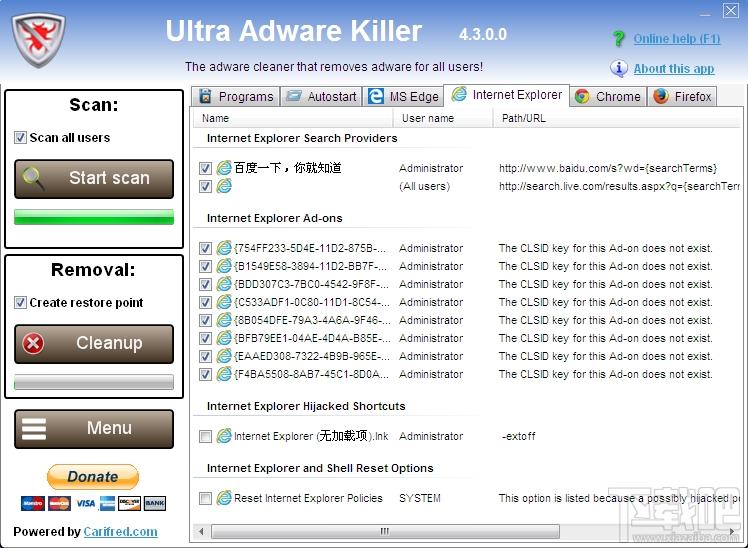
Task: Click IE icon of {BDD307C3 add-on
Action: pyautogui.click(x=224, y=284)
